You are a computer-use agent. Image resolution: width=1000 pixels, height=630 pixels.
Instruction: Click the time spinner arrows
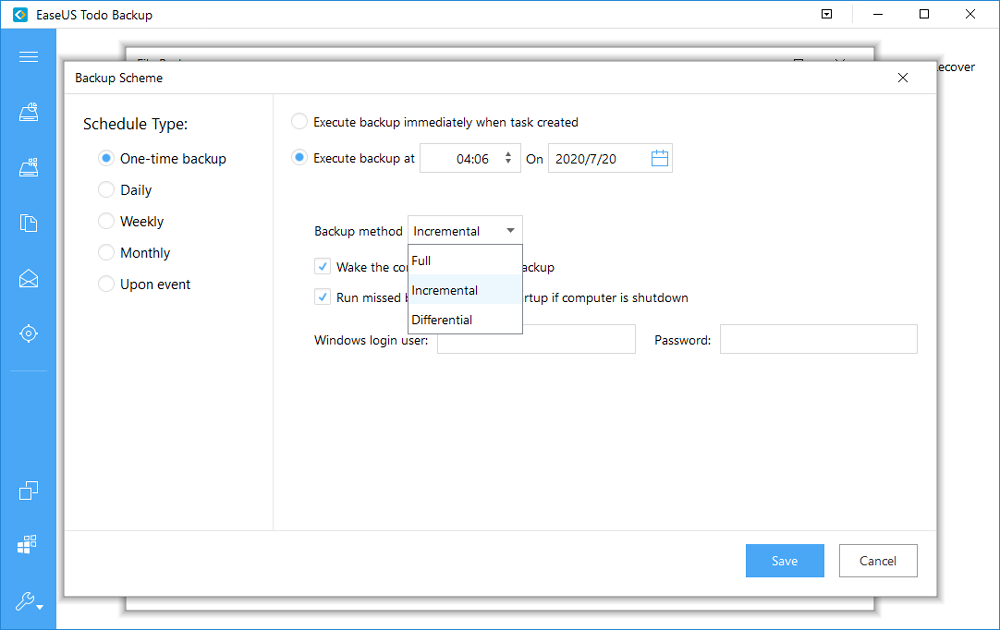pyautogui.click(x=508, y=158)
